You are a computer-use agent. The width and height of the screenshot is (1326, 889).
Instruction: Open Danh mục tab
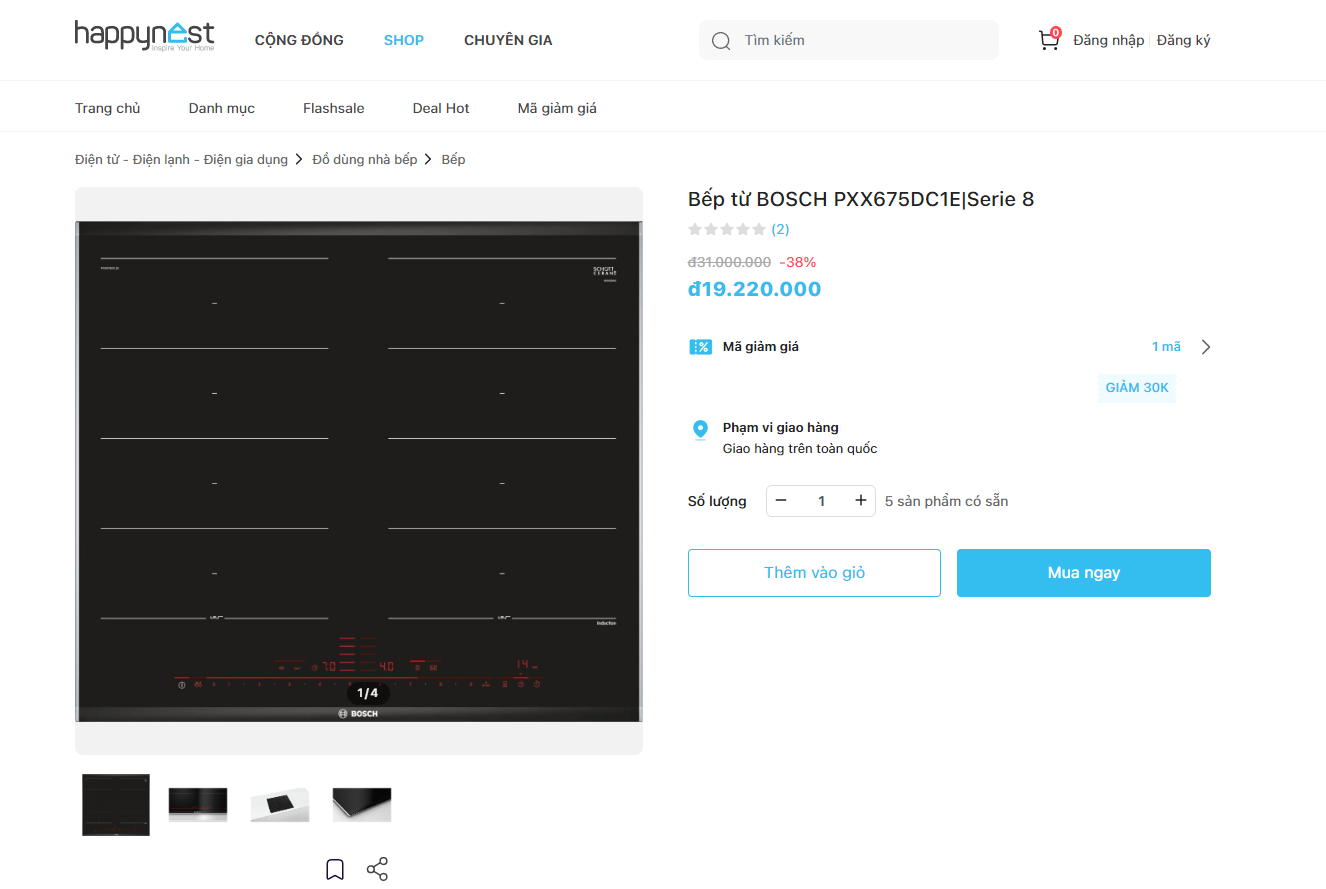pyautogui.click(x=222, y=108)
